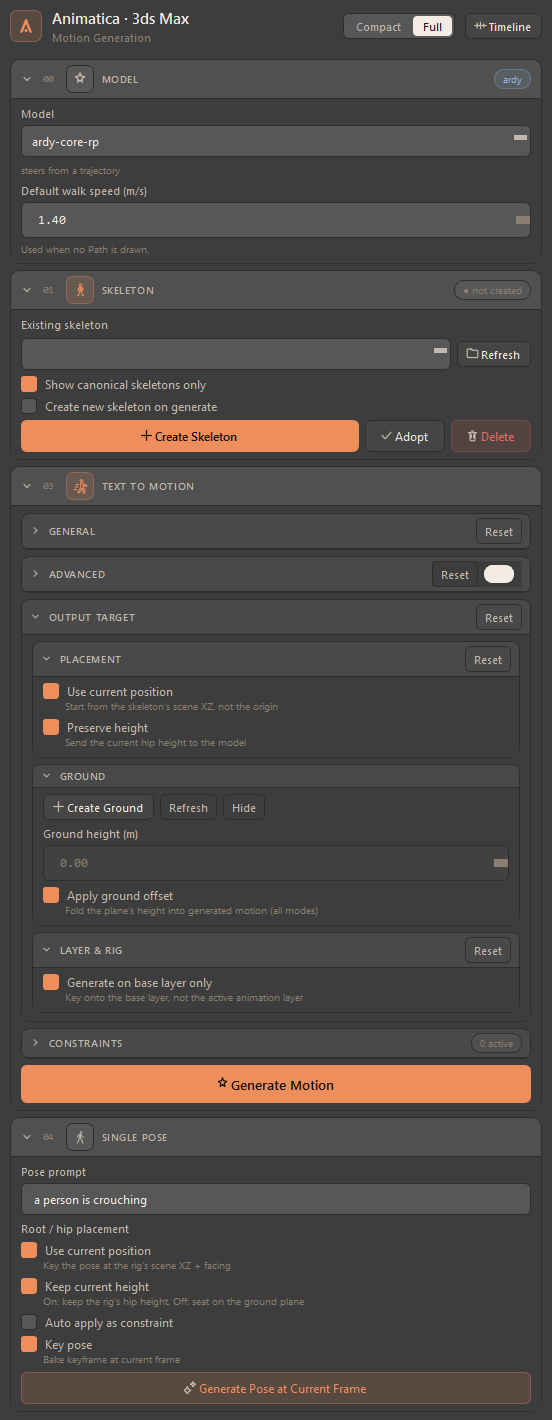This screenshot has width=552, height=1420.
Task: Open the Timeline panel
Action: click(x=503, y=27)
